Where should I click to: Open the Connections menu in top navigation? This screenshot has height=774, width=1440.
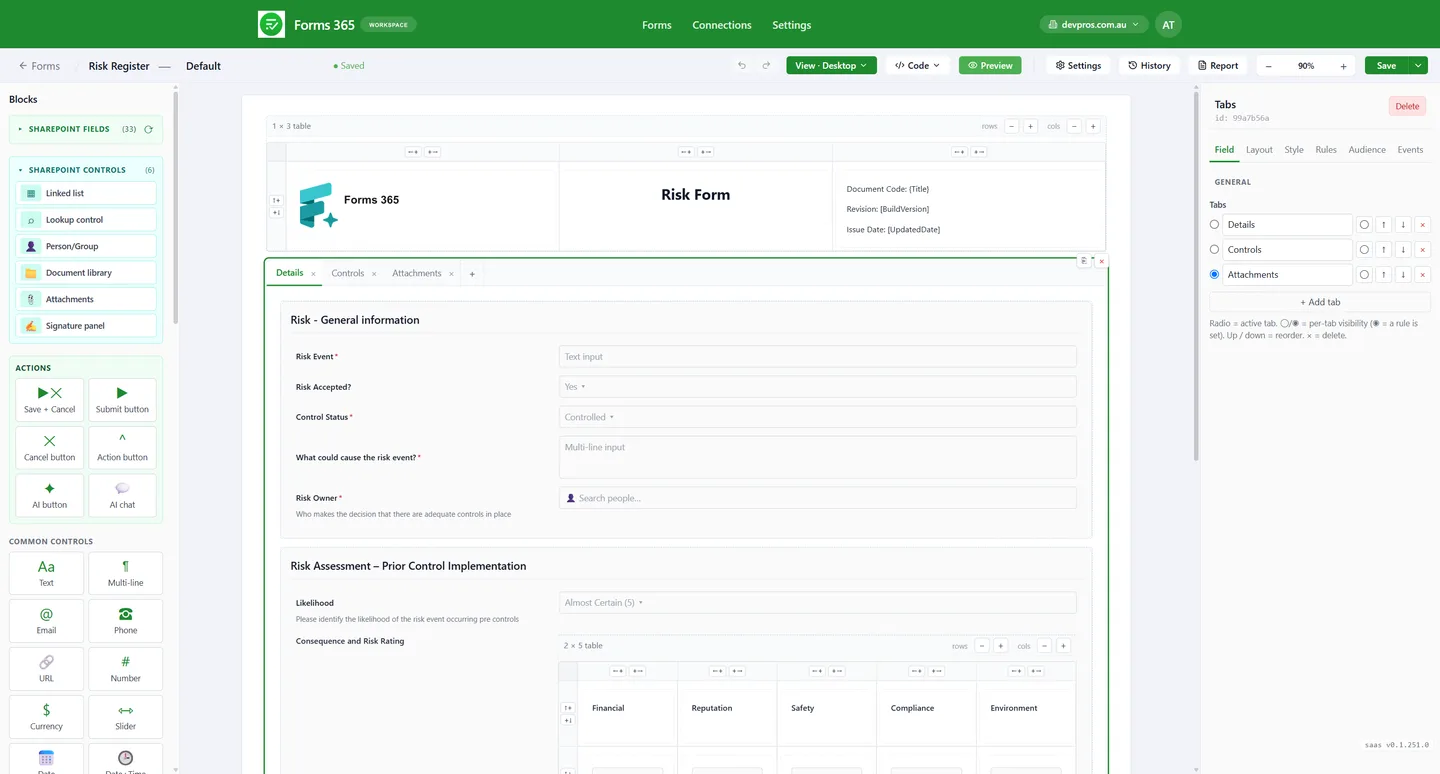click(722, 25)
